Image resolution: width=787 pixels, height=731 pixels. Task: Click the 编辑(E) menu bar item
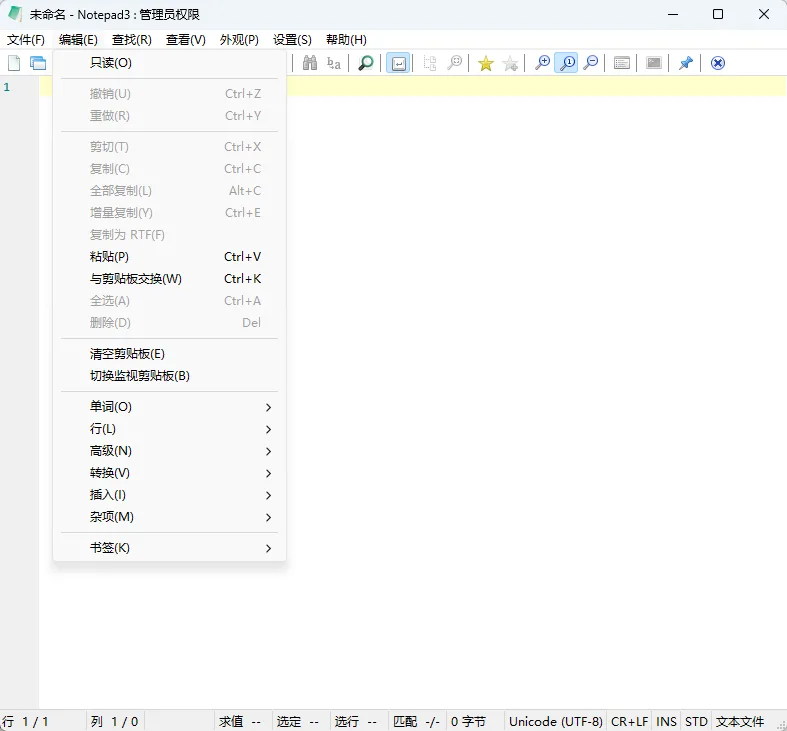click(78, 40)
